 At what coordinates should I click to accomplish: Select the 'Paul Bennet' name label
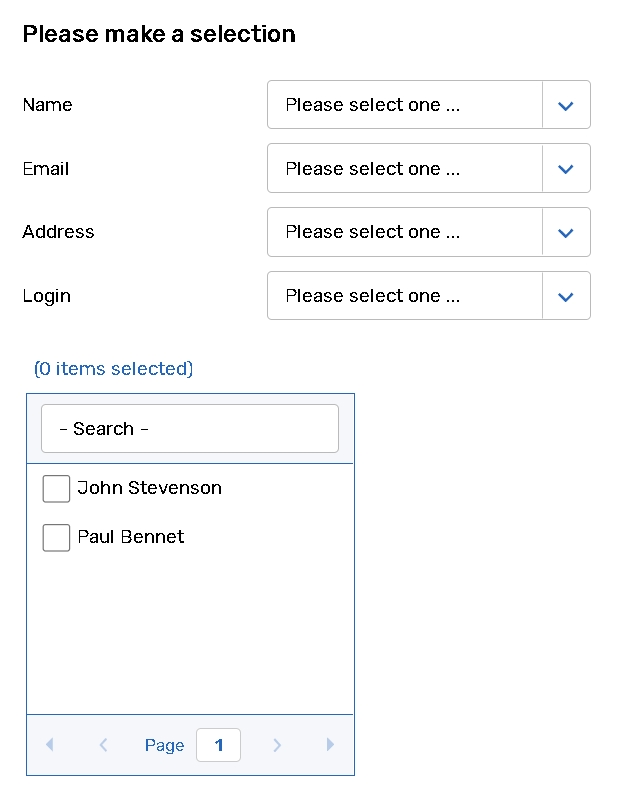131,537
